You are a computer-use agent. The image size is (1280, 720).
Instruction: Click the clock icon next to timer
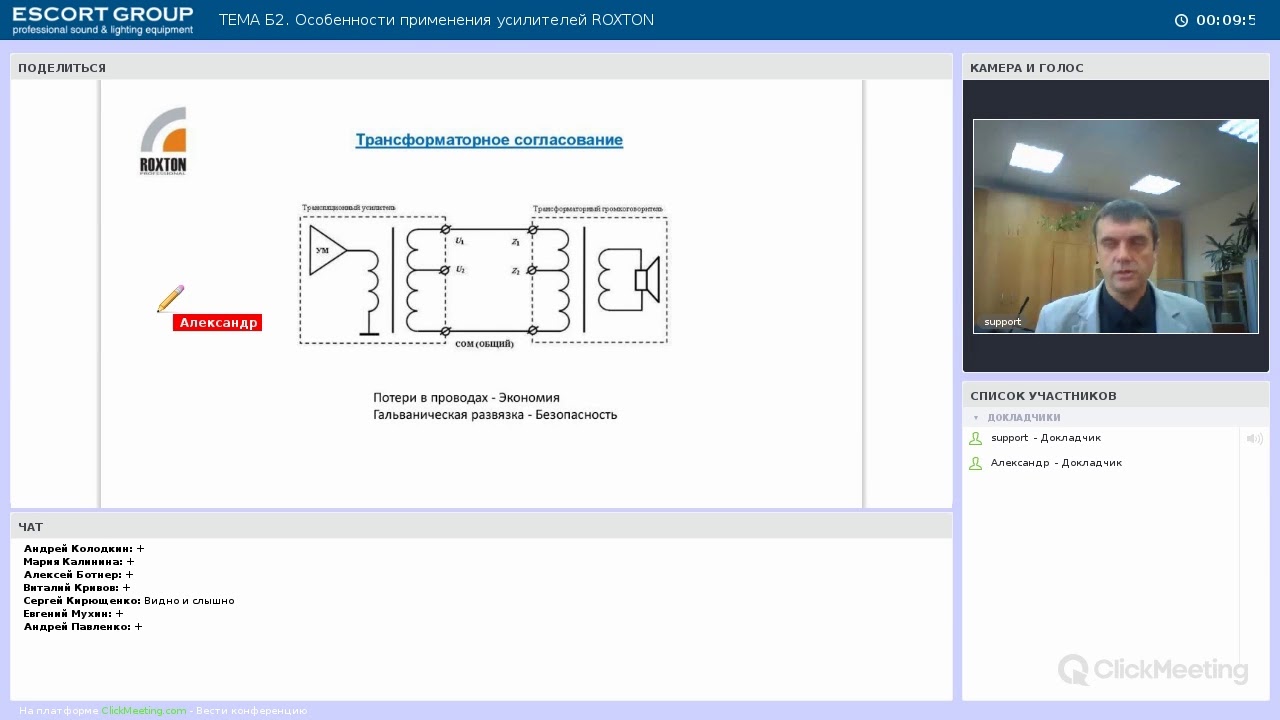pos(1181,20)
